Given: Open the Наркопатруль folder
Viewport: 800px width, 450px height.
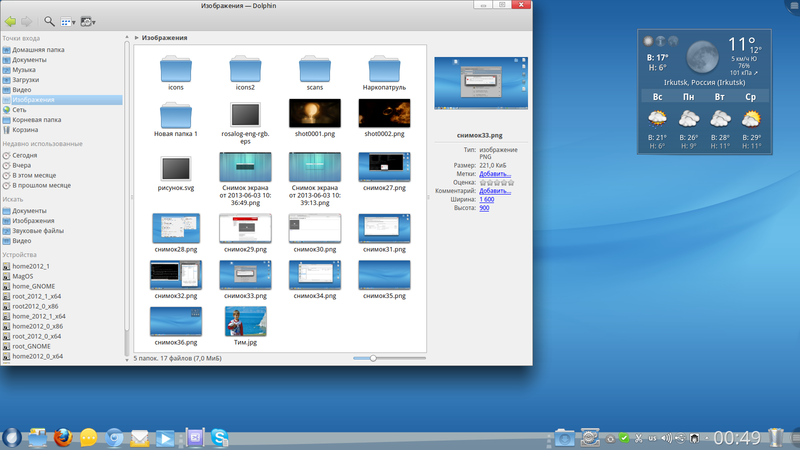Looking at the screenshot, I should 384,71.
